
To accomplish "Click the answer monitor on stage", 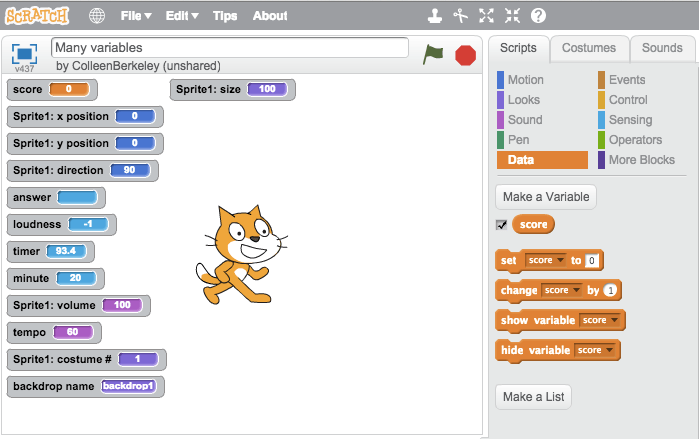I will tap(56, 197).
